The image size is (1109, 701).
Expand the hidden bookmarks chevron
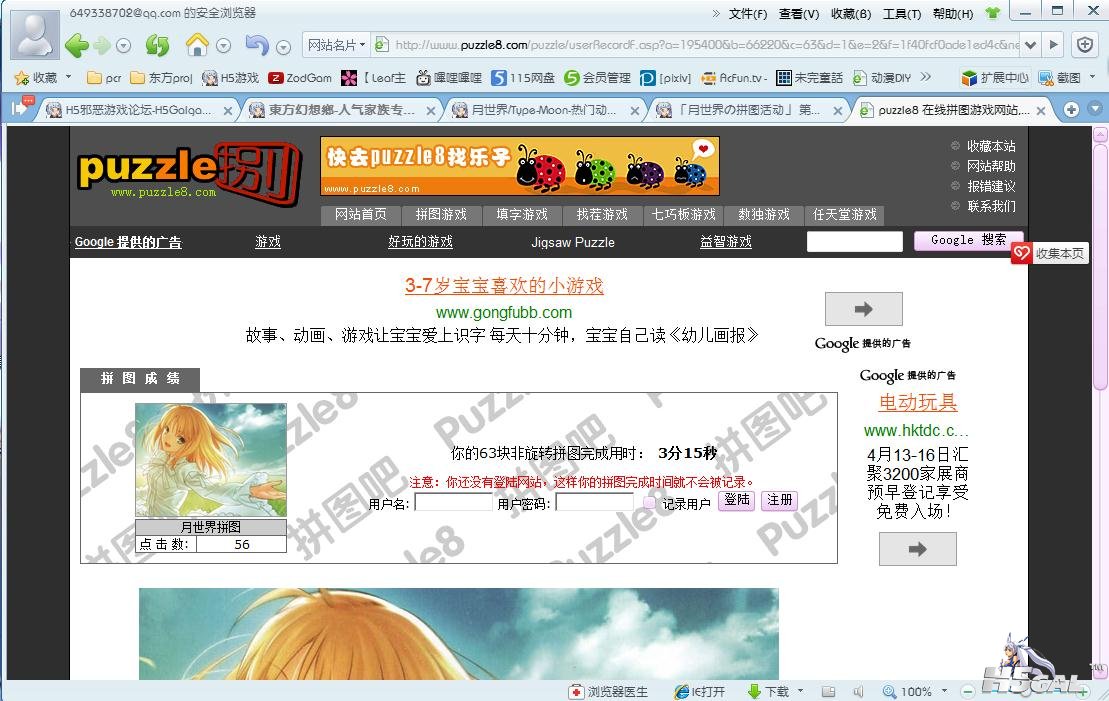925,77
